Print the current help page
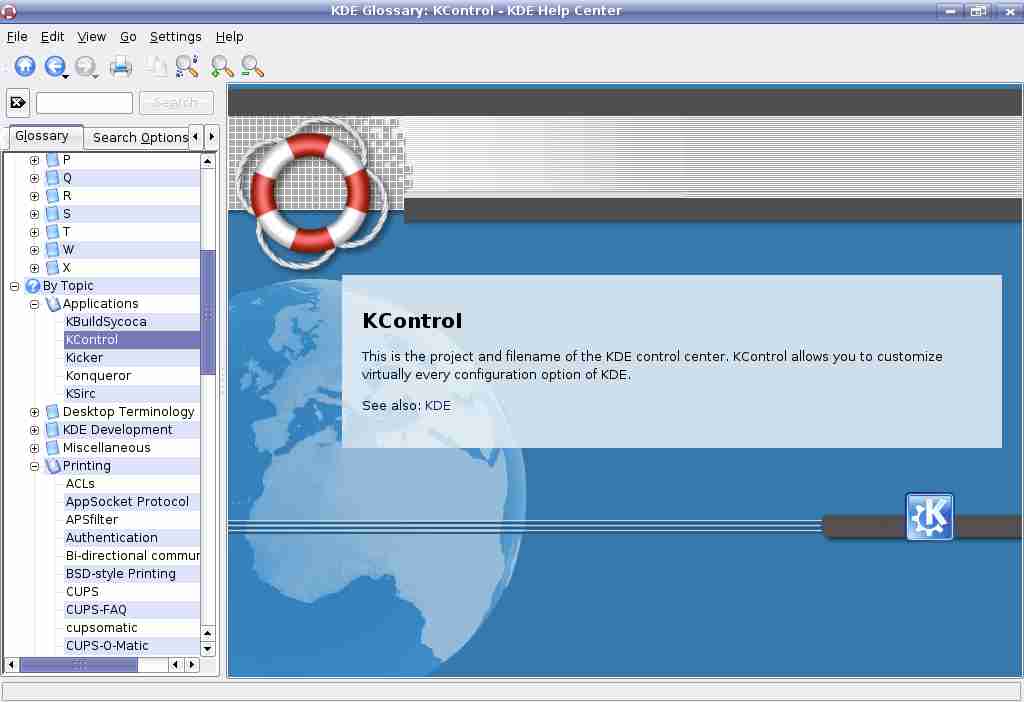The height and width of the screenshot is (702, 1024). click(120, 66)
